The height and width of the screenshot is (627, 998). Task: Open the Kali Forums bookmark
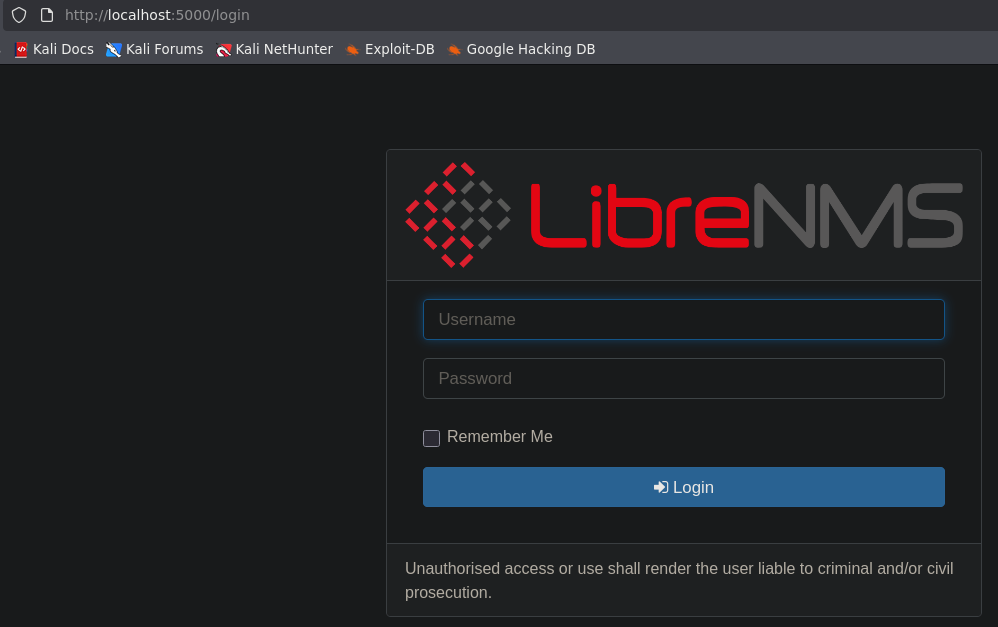point(155,49)
